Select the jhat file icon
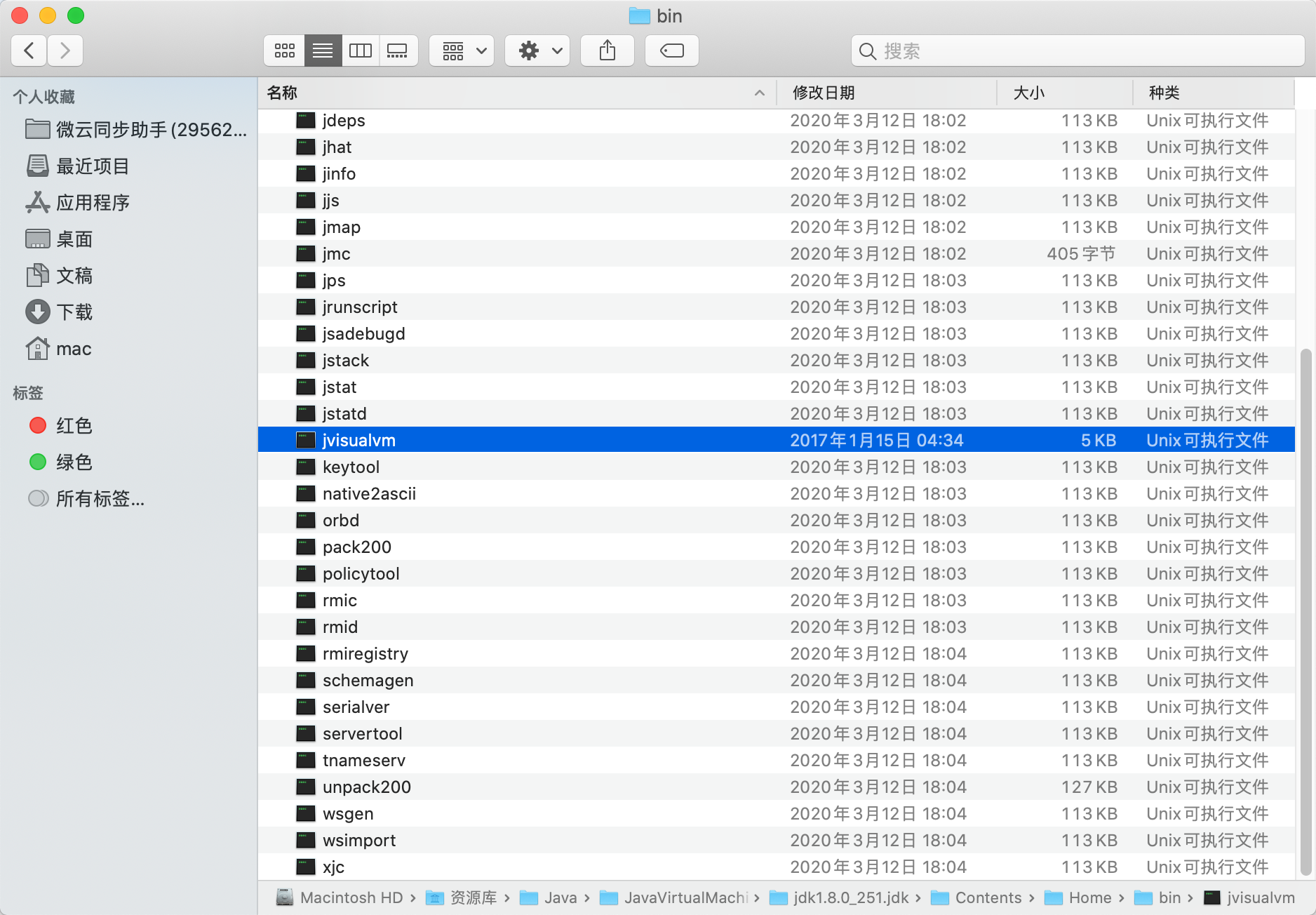1316x915 pixels. point(305,147)
